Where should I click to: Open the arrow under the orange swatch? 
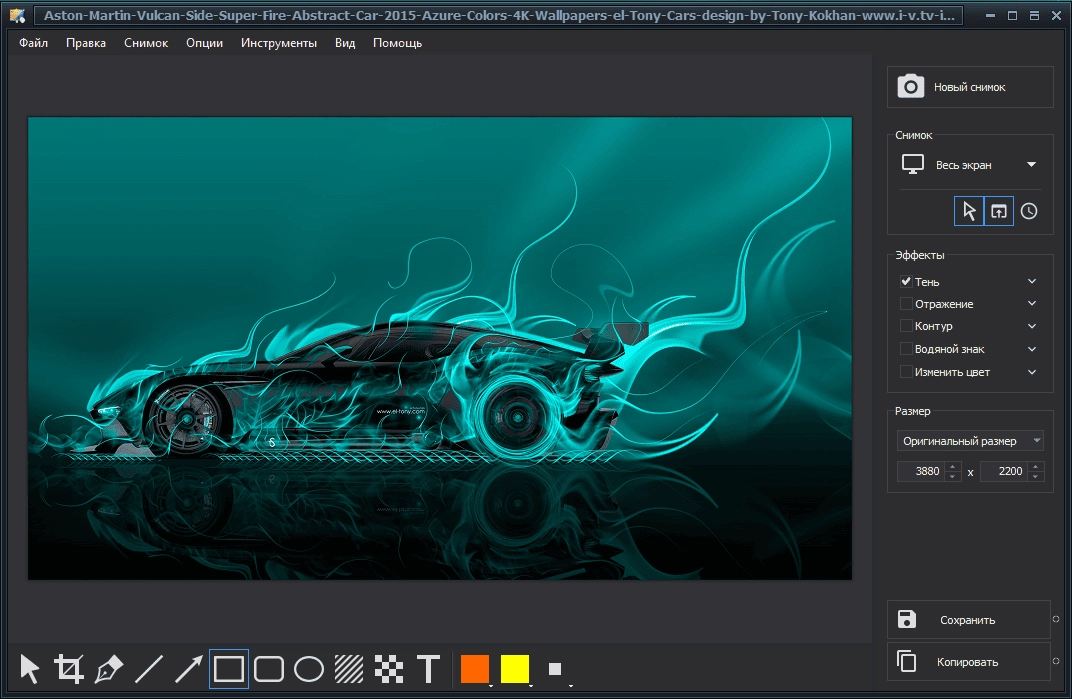tap(492, 685)
